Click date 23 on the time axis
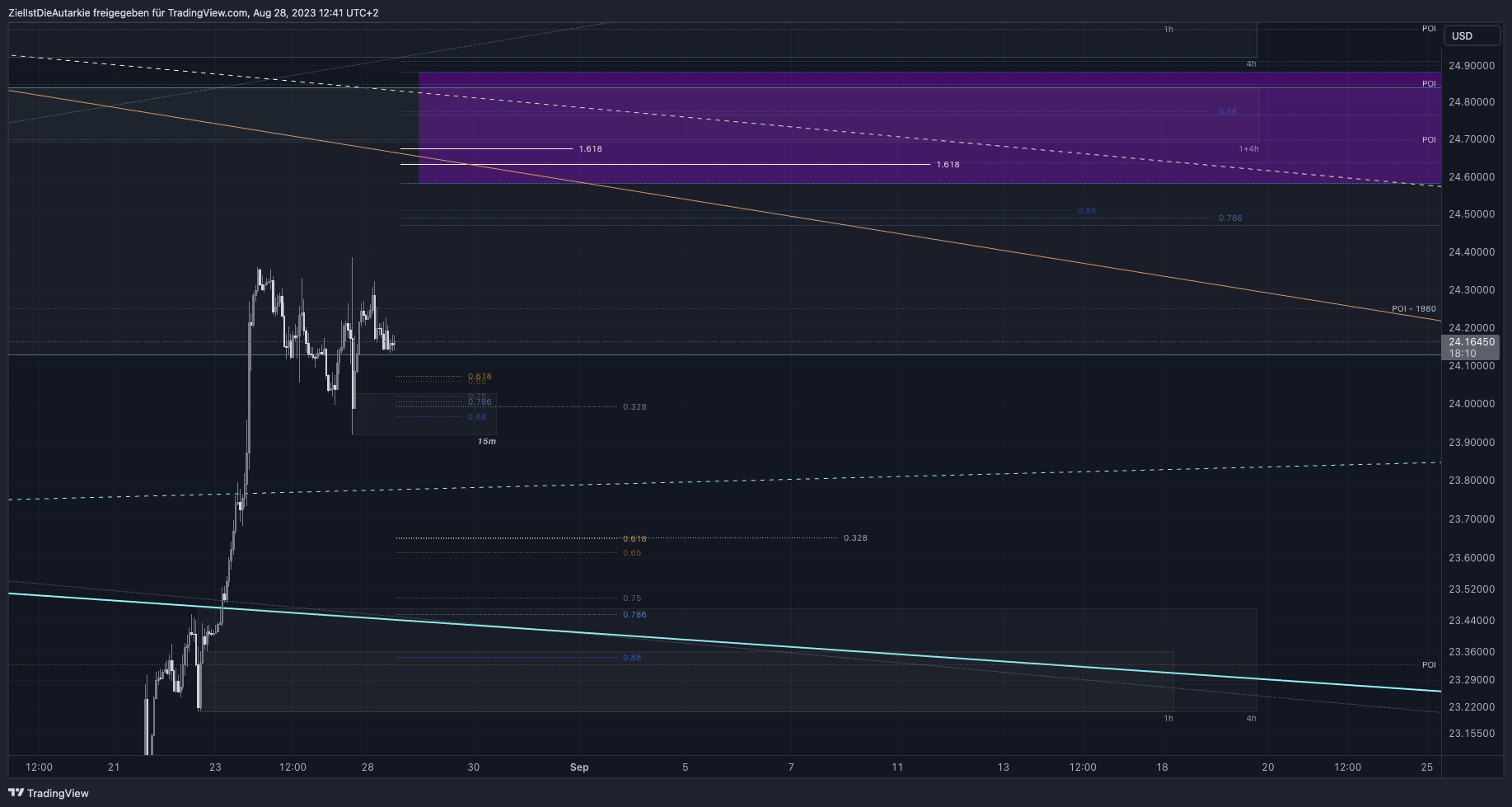The height and width of the screenshot is (807, 1512). pos(215,767)
